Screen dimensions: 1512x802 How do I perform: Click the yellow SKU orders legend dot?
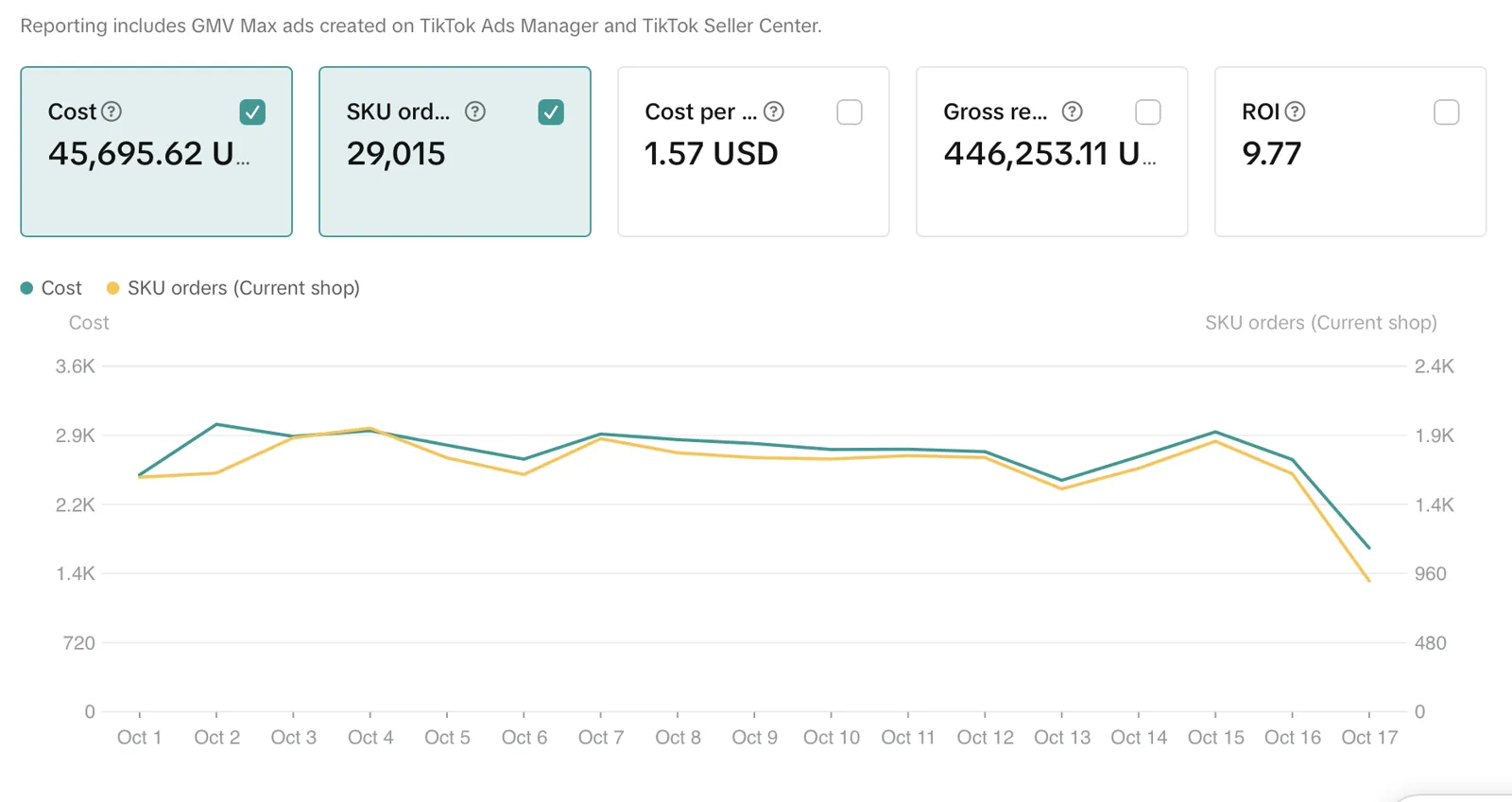click(x=112, y=288)
